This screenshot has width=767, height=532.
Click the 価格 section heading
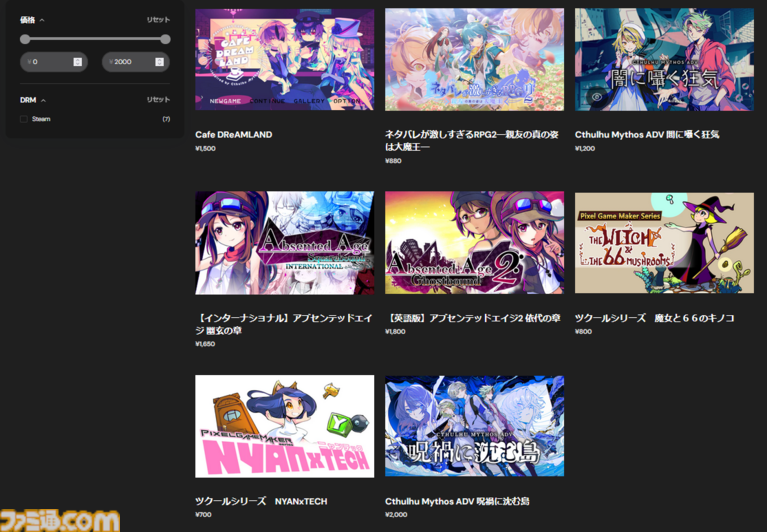click(x=27, y=20)
